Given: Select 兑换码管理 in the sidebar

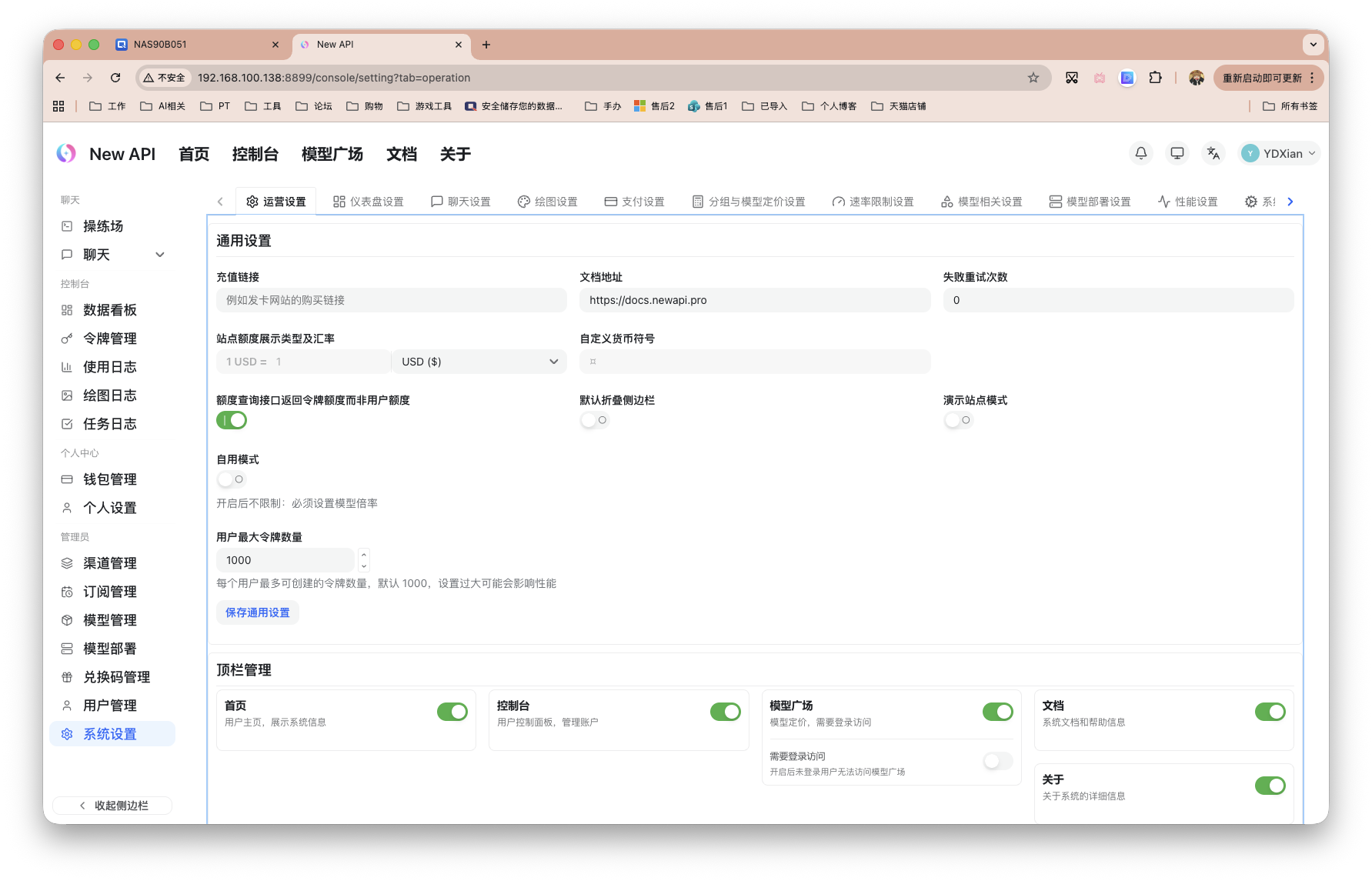Looking at the screenshot, I should [x=115, y=676].
